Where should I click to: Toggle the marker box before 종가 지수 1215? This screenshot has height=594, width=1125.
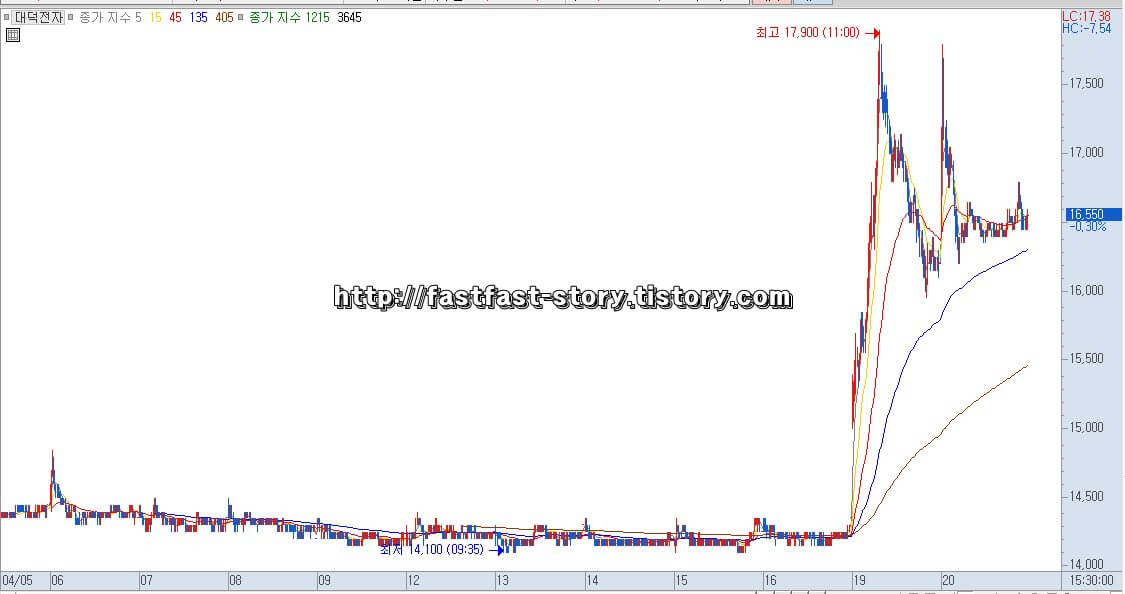click(x=240, y=16)
